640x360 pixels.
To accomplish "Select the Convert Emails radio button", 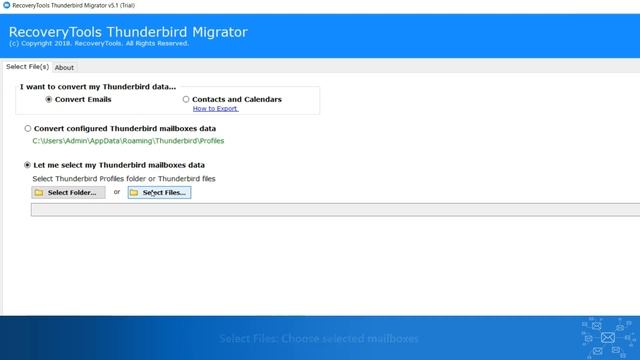I will click(x=49, y=99).
